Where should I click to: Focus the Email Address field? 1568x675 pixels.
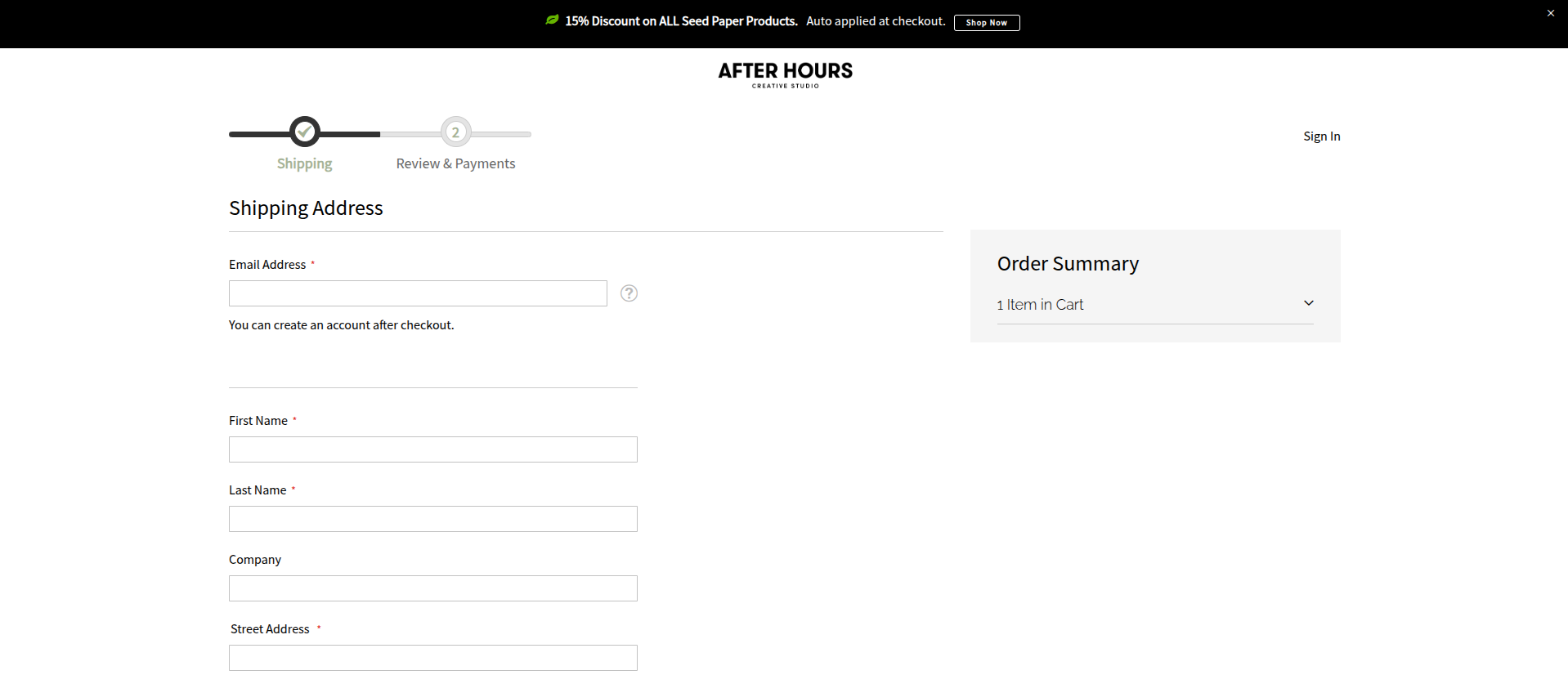coord(418,293)
